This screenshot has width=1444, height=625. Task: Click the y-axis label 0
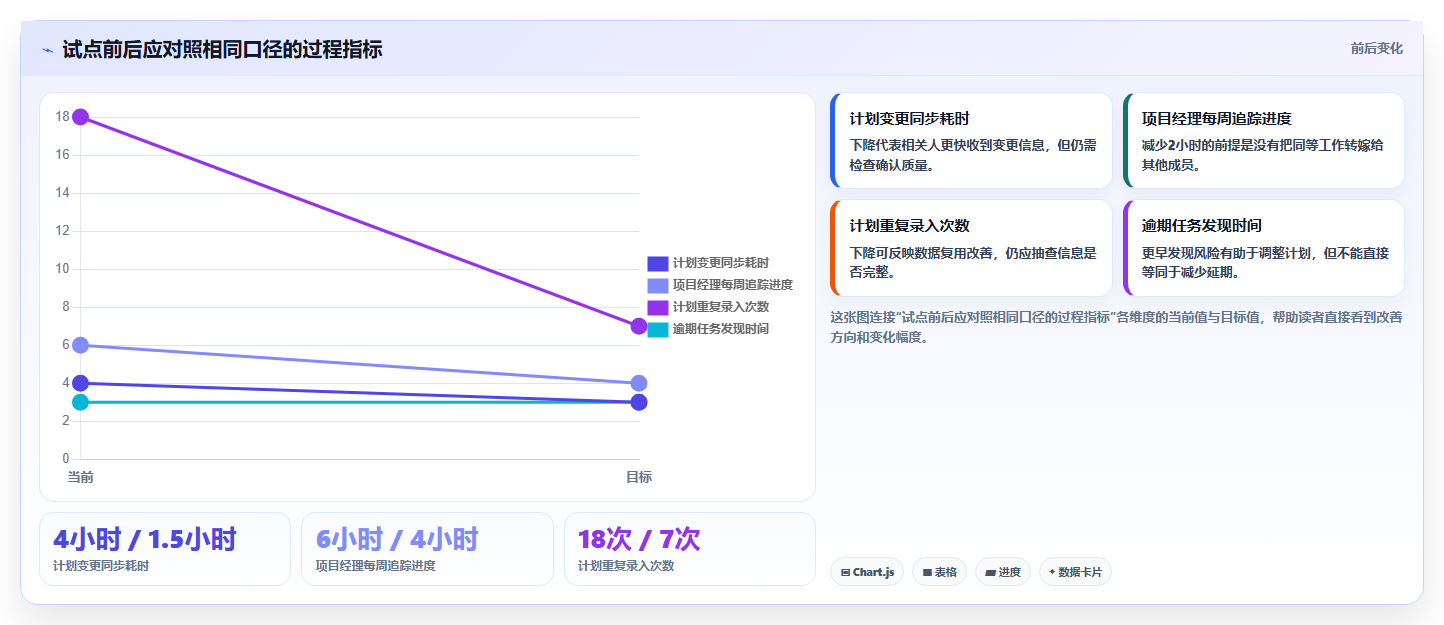tap(66, 459)
